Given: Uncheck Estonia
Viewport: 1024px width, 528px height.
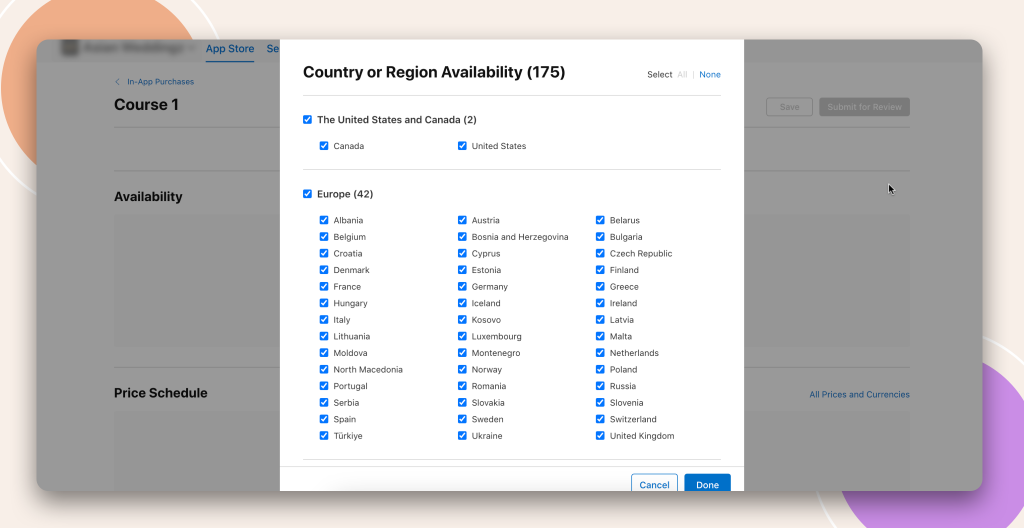Looking at the screenshot, I should click(462, 270).
